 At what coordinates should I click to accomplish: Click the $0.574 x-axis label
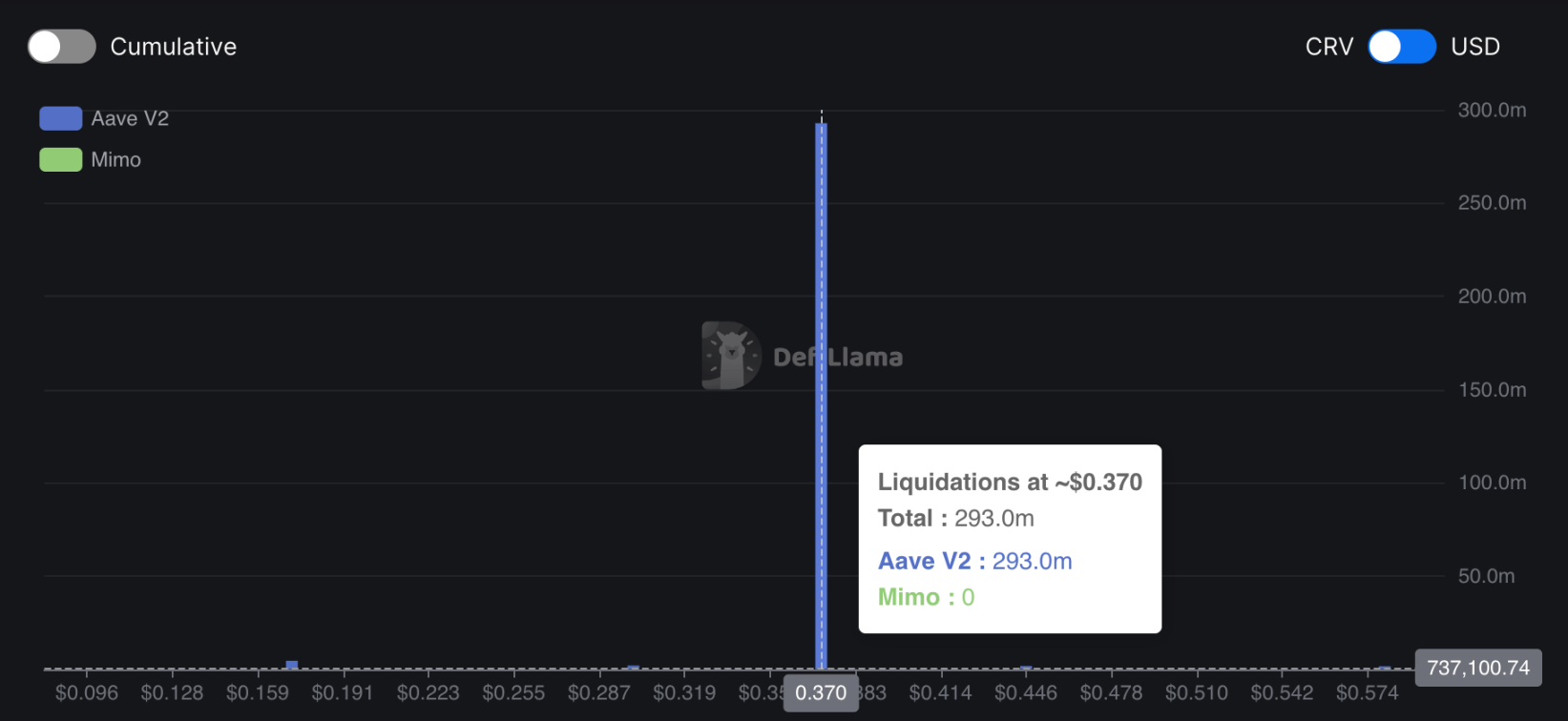[x=1368, y=692]
